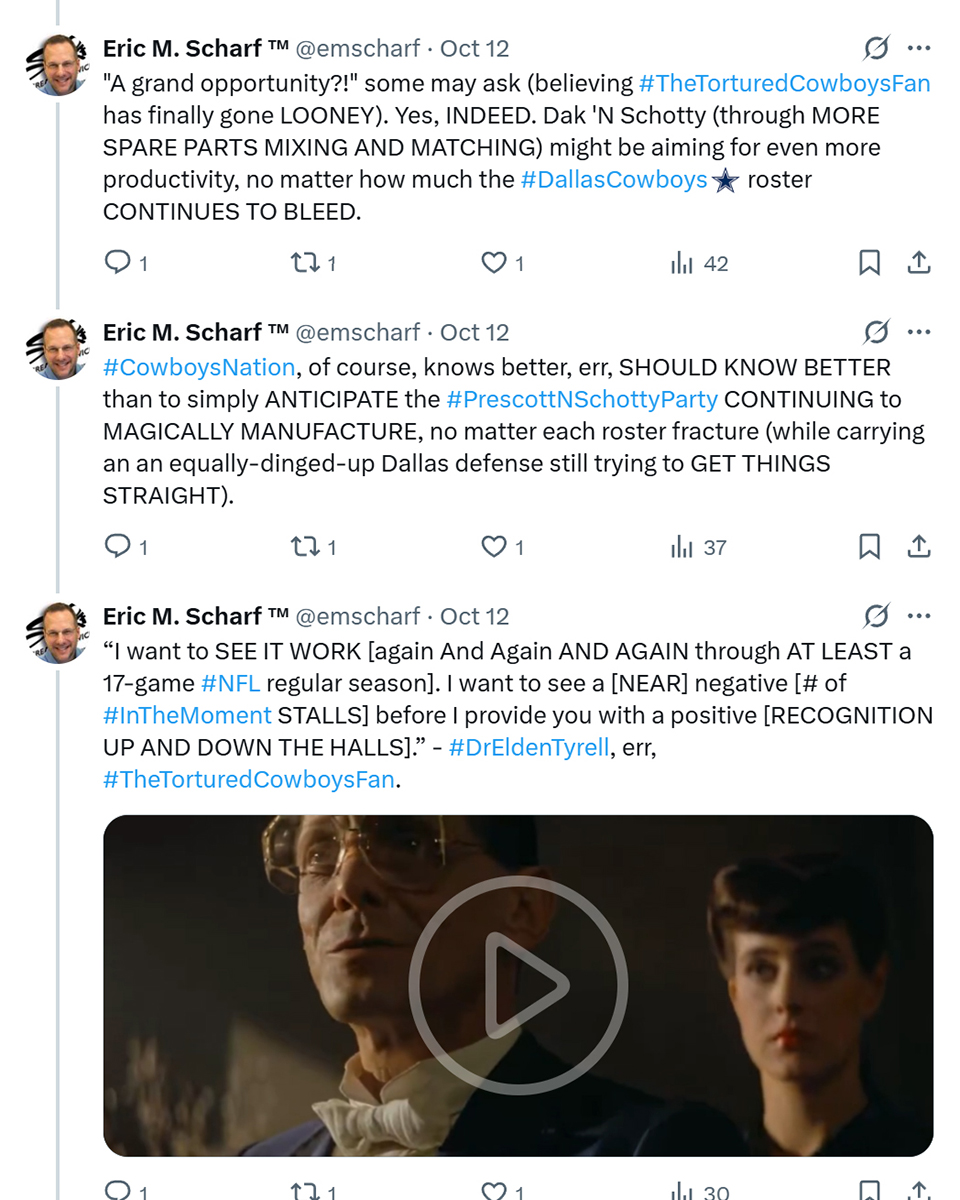This screenshot has height=1200, width=960.
Task: Open the #PrescottNSchottyParty hashtag
Action: (581, 400)
